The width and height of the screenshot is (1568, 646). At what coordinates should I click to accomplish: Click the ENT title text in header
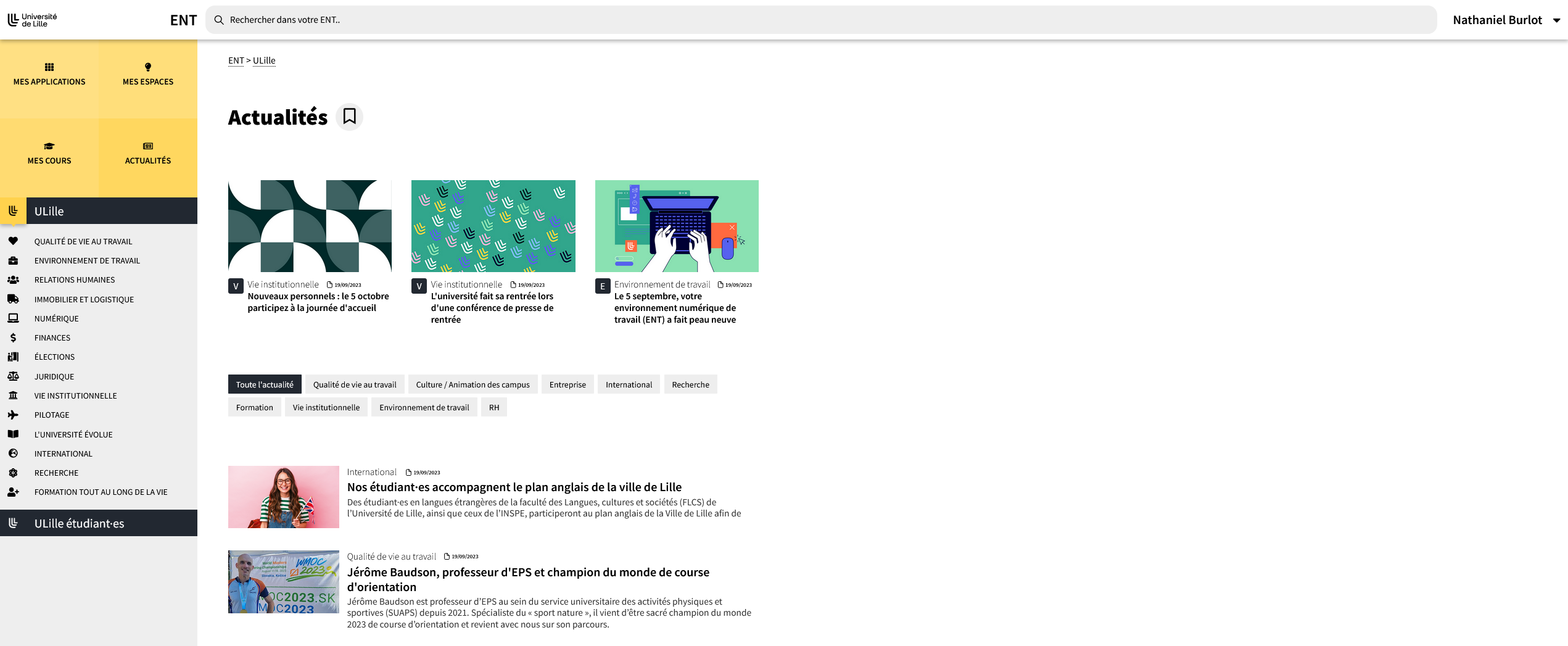coord(183,20)
